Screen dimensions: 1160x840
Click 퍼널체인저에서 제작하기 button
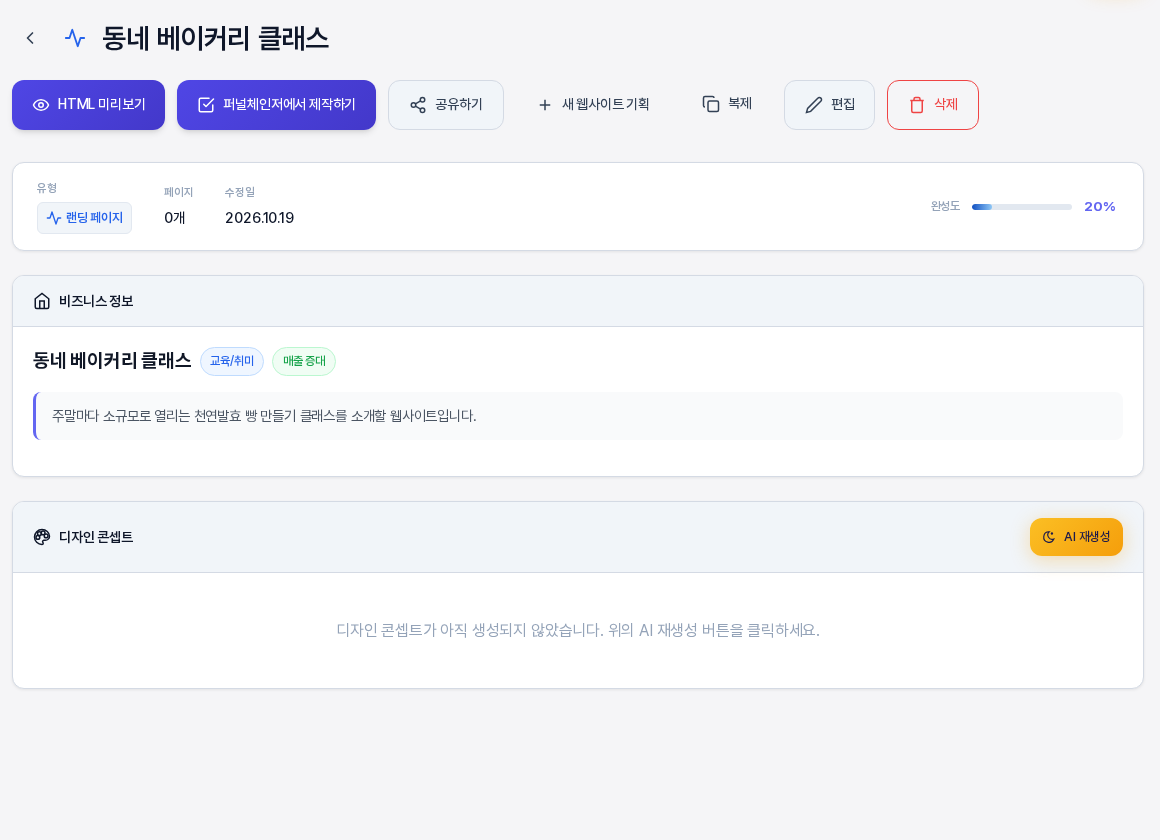click(x=276, y=105)
